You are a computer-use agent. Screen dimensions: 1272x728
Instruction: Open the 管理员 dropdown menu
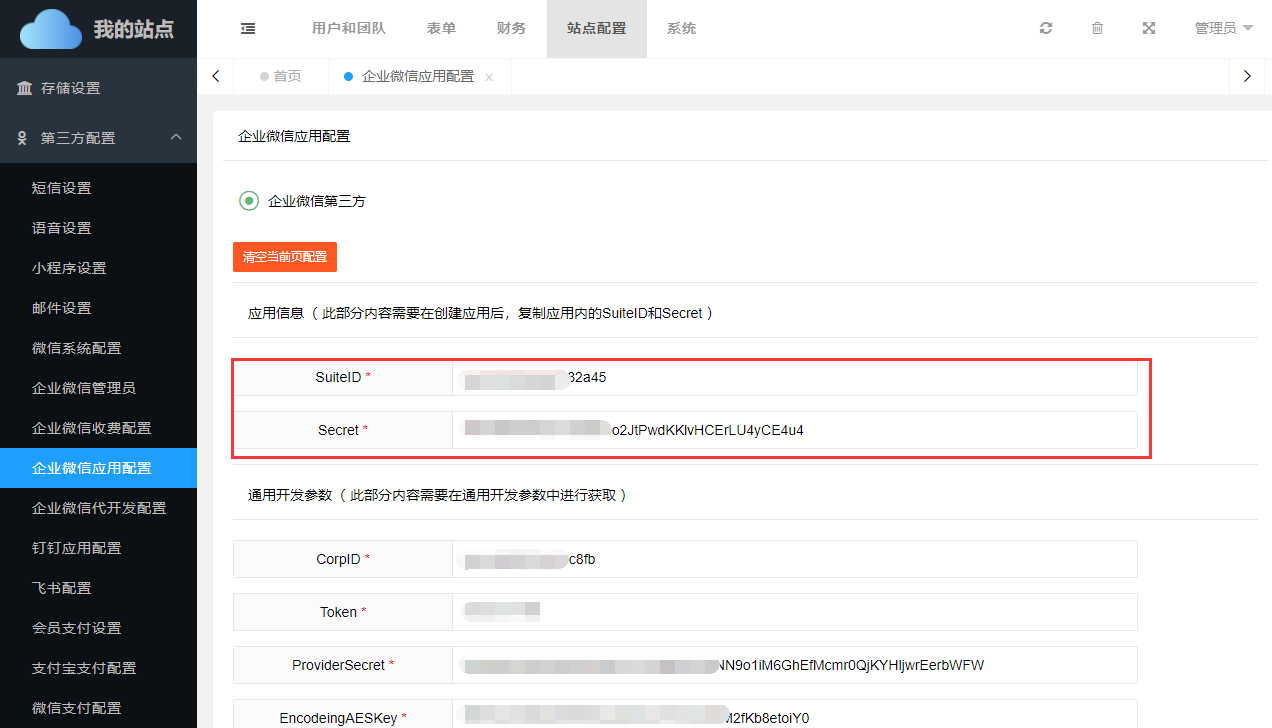coord(1223,29)
